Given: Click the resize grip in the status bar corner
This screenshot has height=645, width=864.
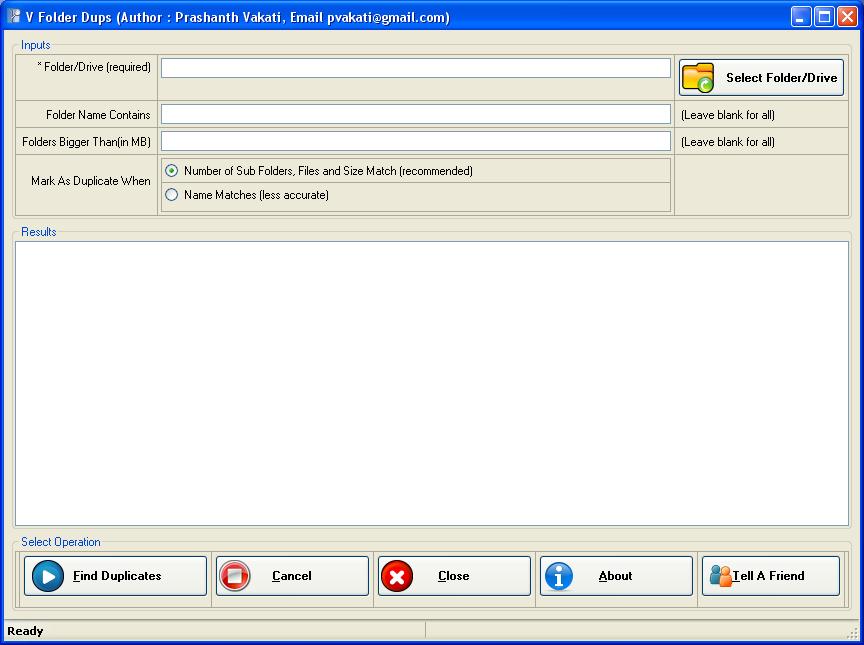Looking at the screenshot, I should pos(852,632).
